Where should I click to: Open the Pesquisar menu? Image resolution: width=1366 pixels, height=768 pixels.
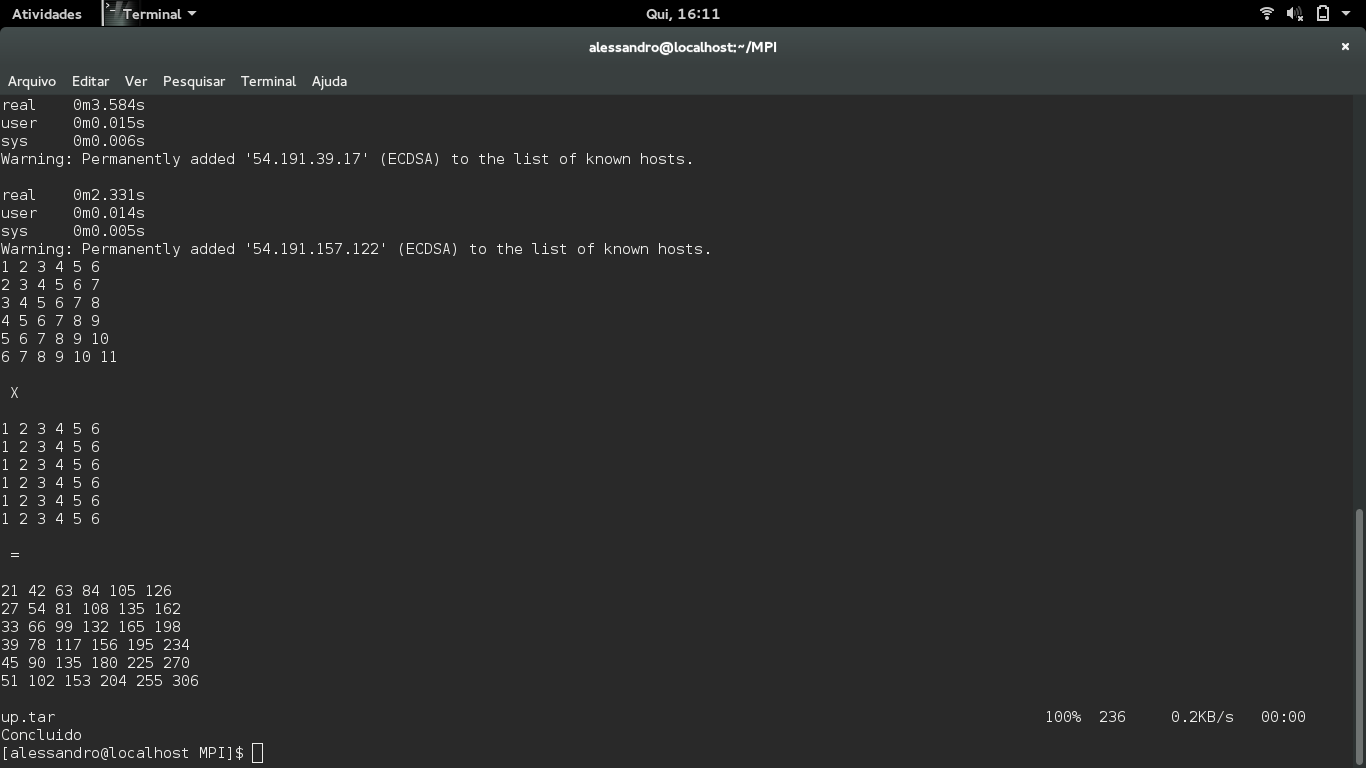[x=194, y=81]
